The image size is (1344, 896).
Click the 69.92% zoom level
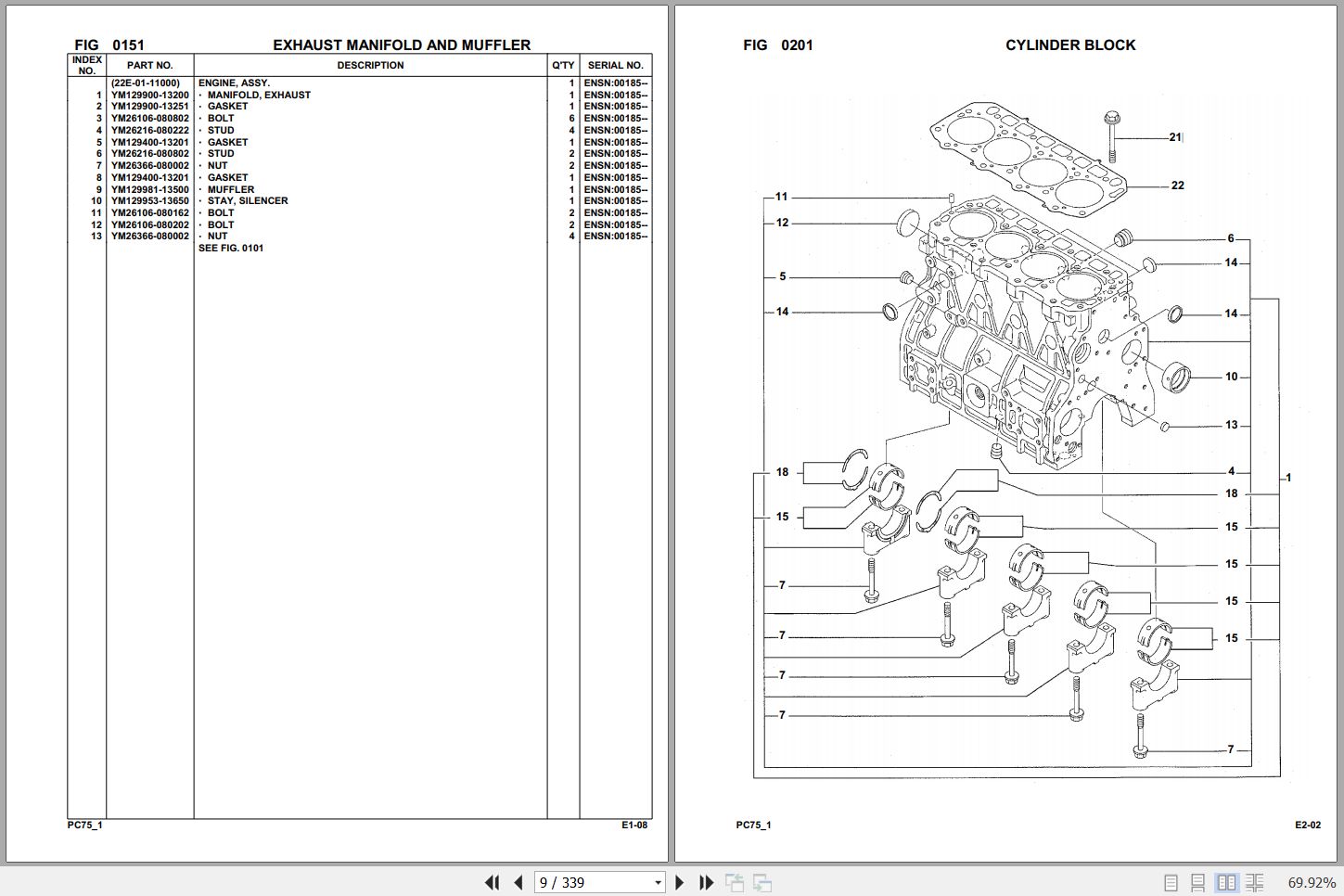[x=1312, y=883]
